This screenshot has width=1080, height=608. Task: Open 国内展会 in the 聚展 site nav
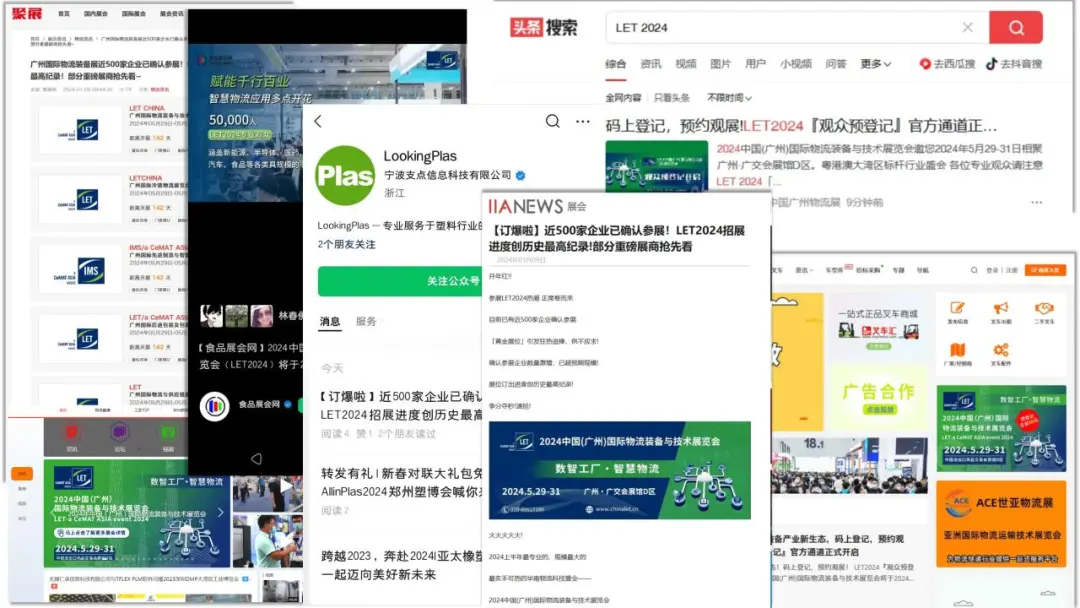point(96,14)
